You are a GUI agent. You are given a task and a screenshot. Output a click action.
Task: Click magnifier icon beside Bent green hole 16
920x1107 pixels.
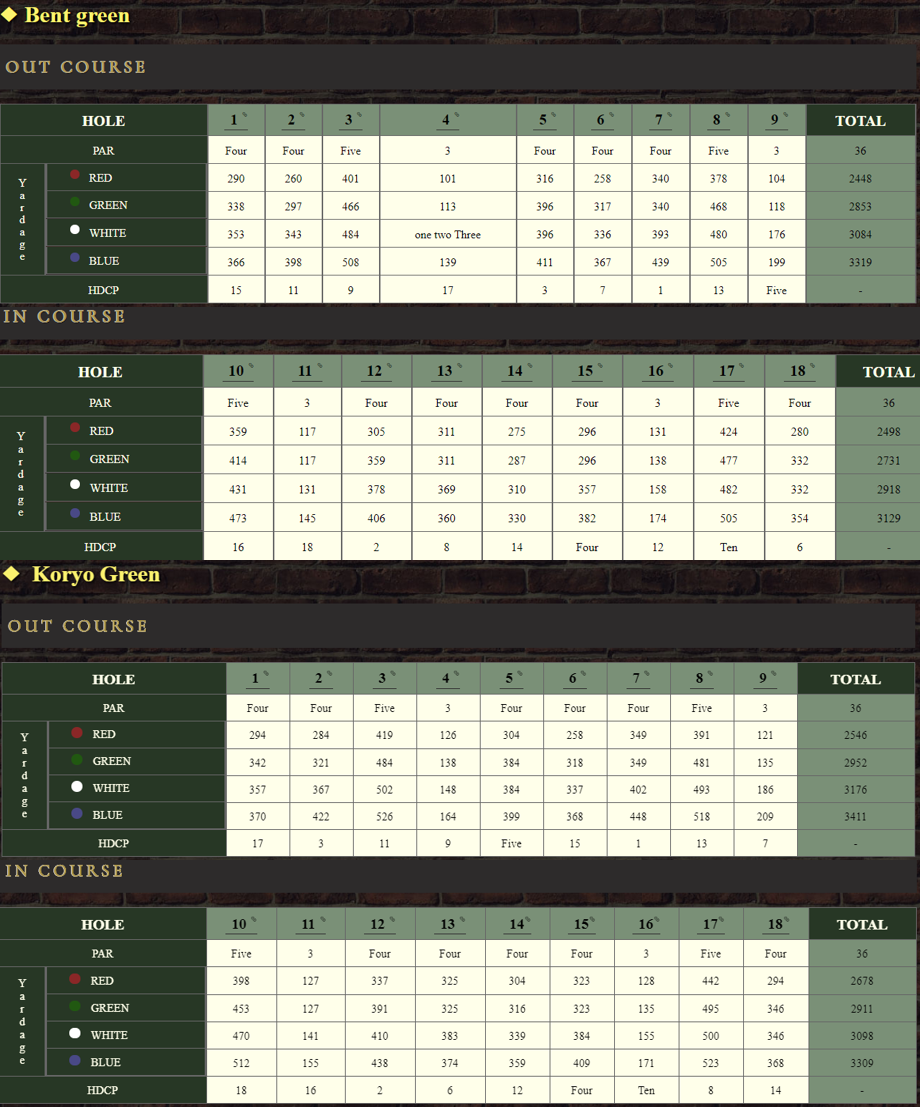671,366
